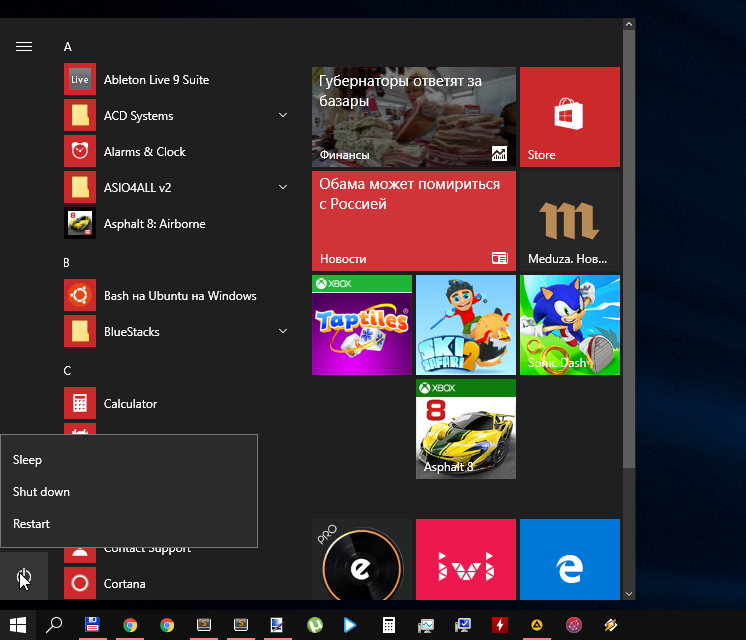This screenshot has width=746, height=640.
Task: Expand the ASIO4ALL v2 folder
Action: pyautogui.click(x=283, y=188)
